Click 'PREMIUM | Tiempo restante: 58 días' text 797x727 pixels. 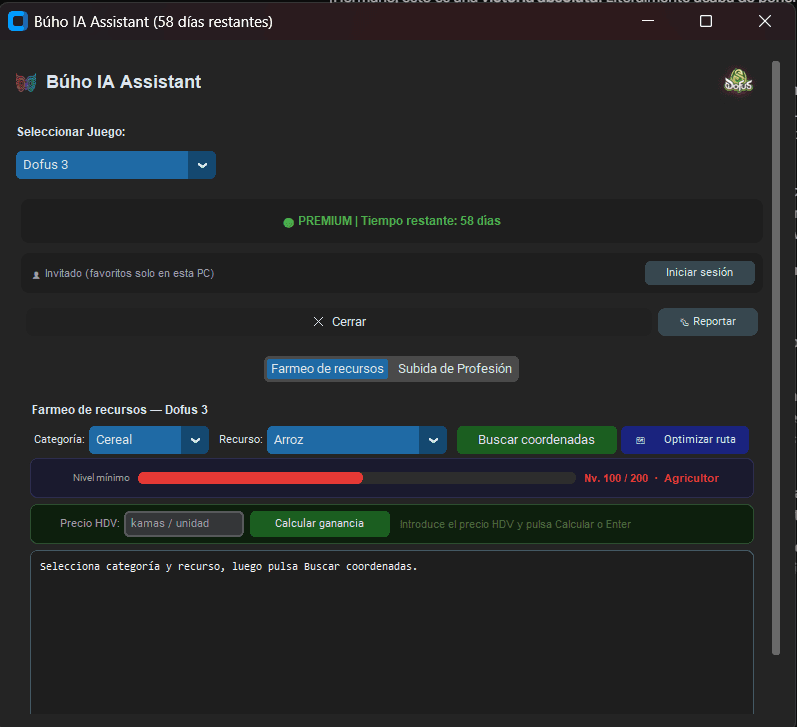click(x=399, y=221)
